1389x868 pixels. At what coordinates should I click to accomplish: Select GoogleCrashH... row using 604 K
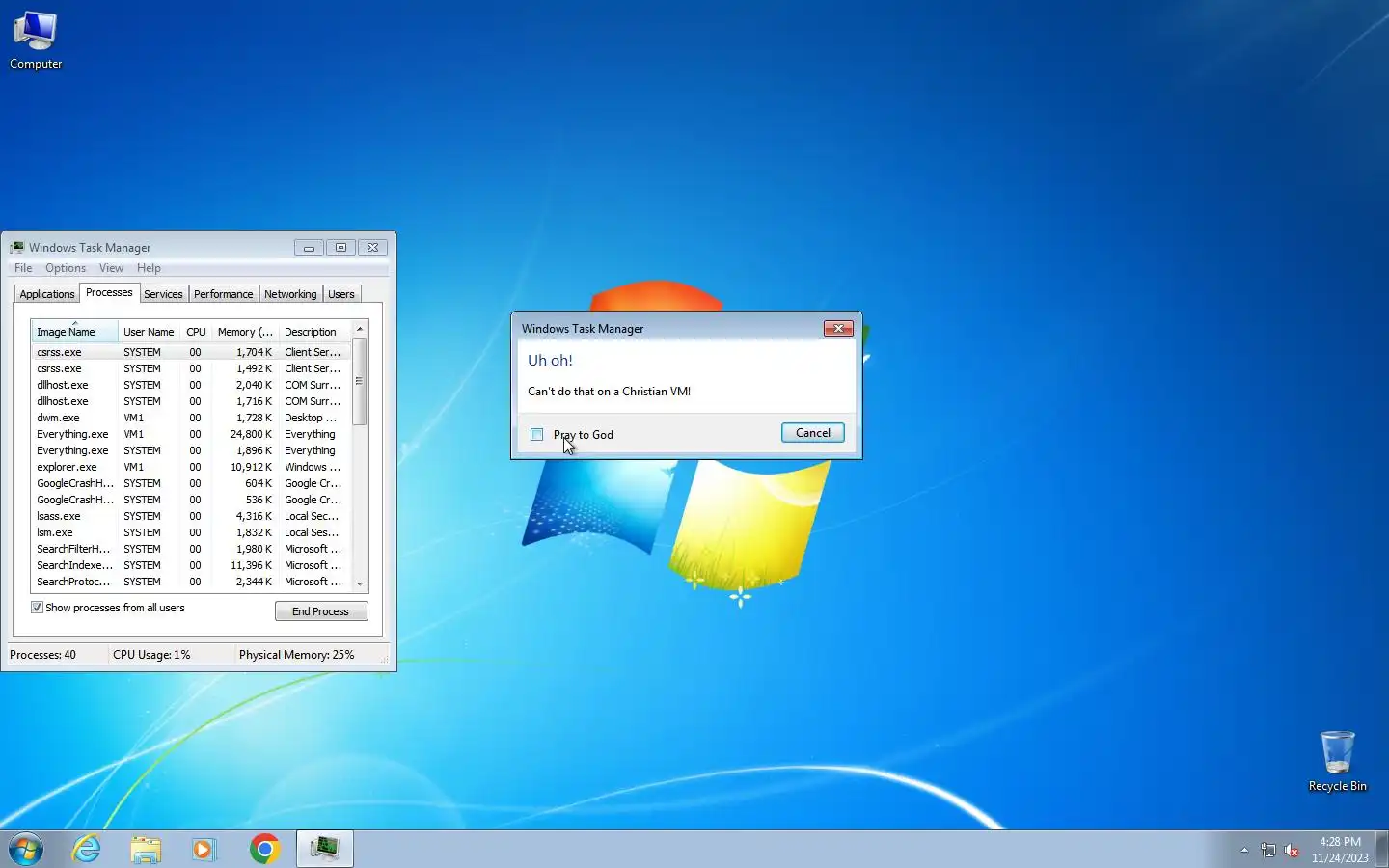191,483
